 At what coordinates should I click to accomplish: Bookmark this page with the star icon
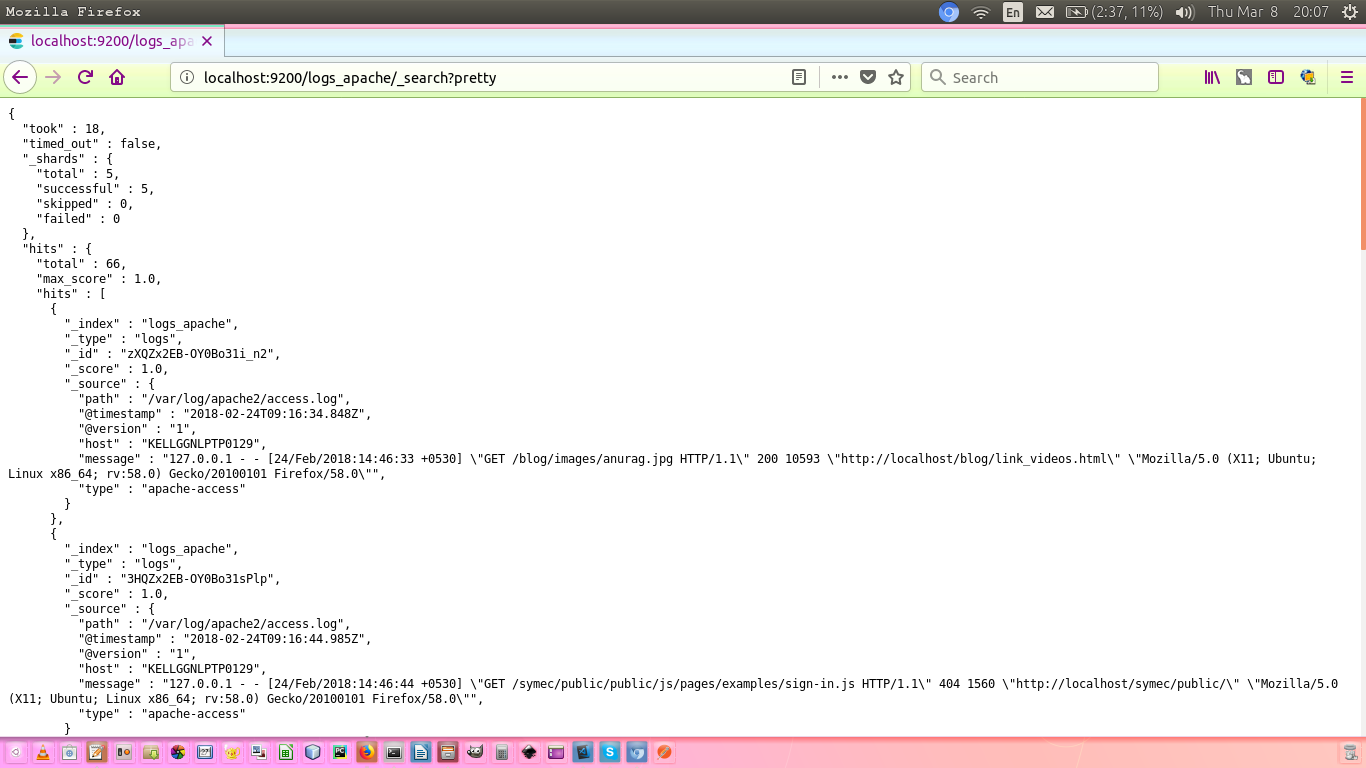tap(896, 77)
